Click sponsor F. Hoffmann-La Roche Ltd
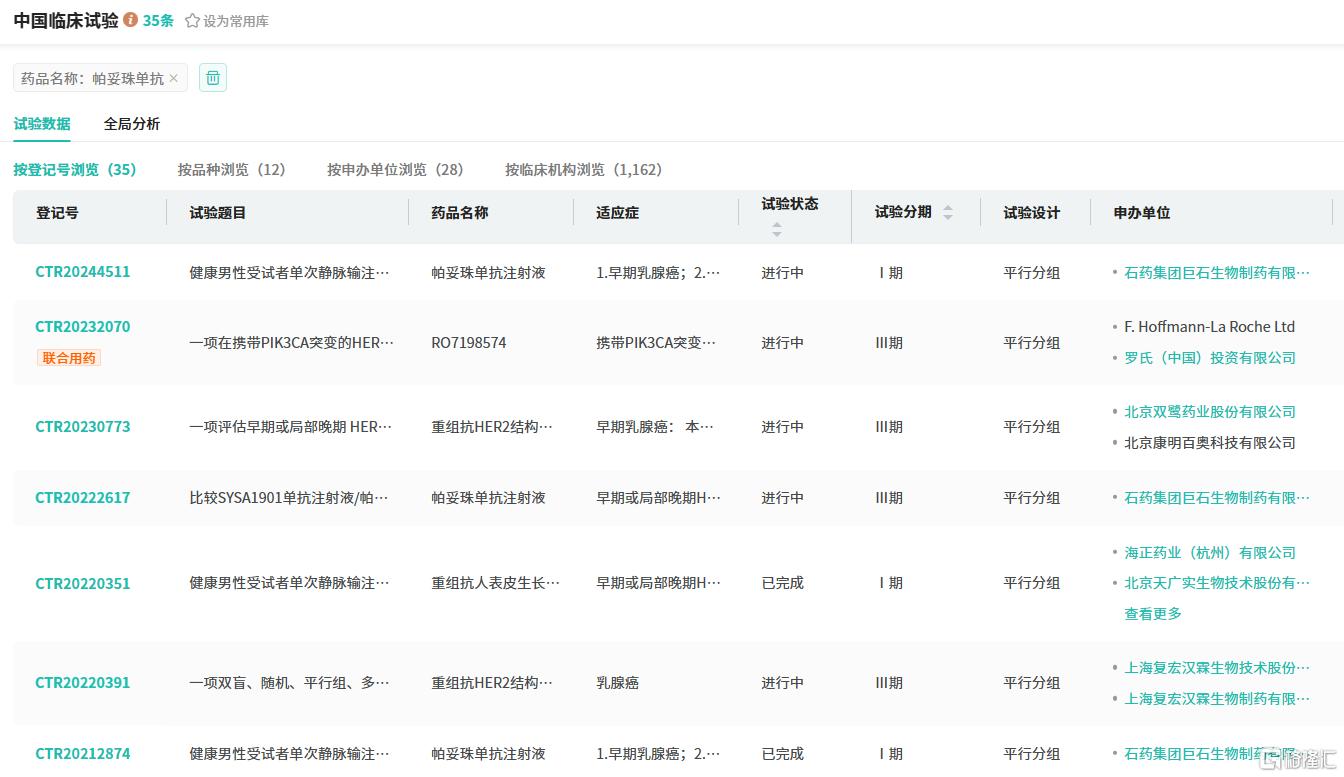 1209,327
